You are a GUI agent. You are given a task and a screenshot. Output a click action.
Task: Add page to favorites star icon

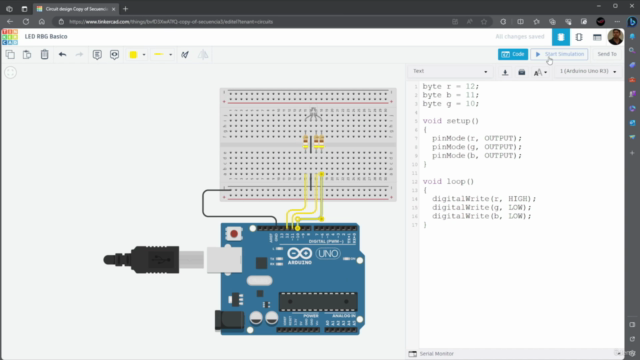pyautogui.click(x=484, y=22)
